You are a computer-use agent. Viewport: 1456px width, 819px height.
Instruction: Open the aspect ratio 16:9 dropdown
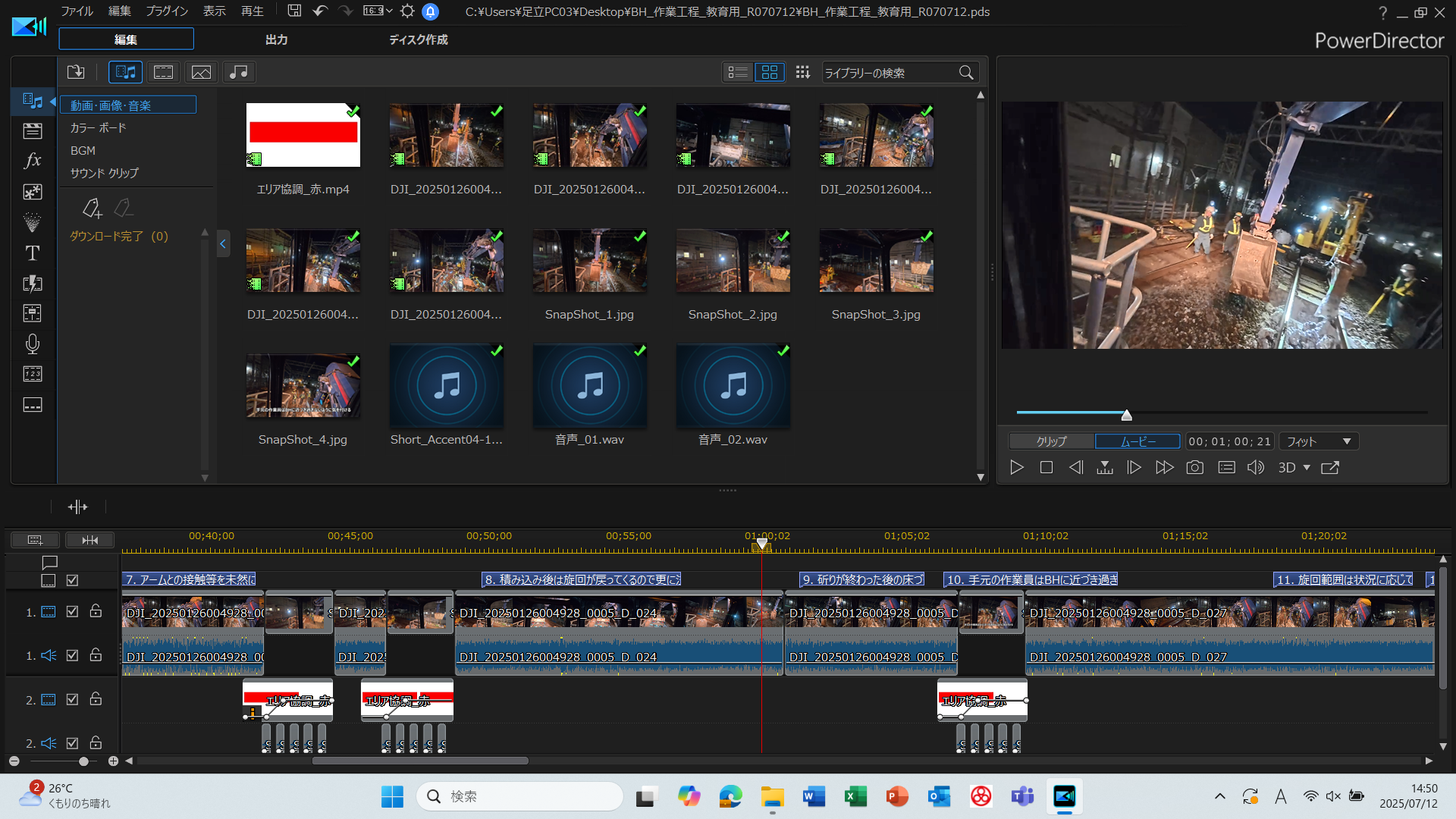pyautogui.click(x=378, y=11)
